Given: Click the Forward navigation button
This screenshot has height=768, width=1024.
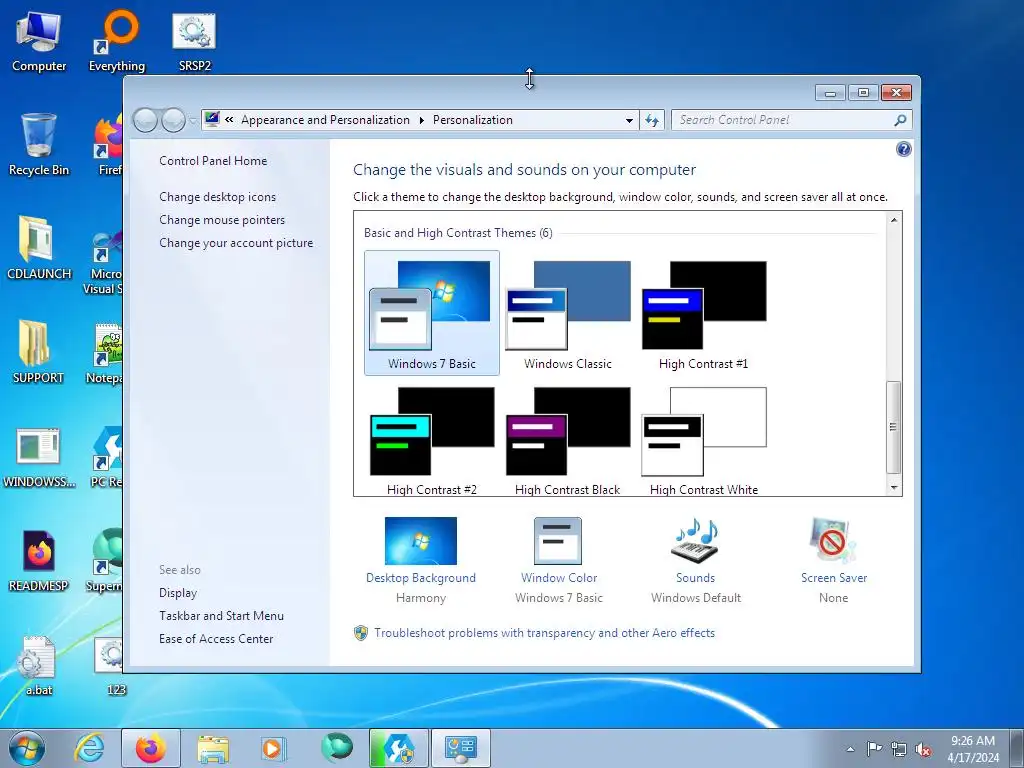Looking at the screenshot, I should pyautogui.click(x=173, y=120).
